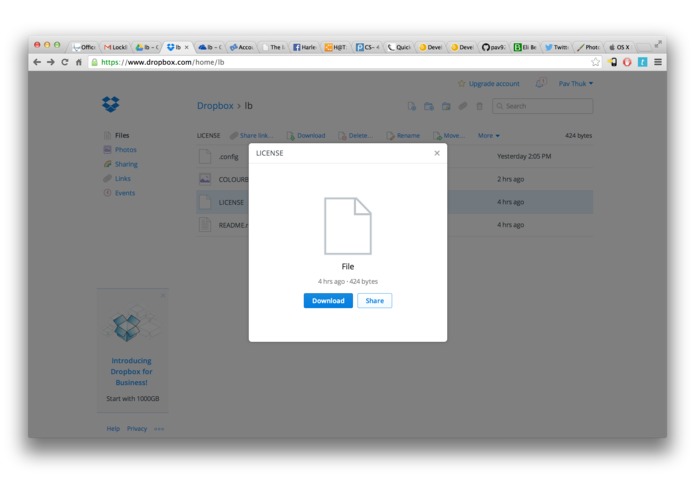Switch to the GitHub pav browser tab

point(493,47)
